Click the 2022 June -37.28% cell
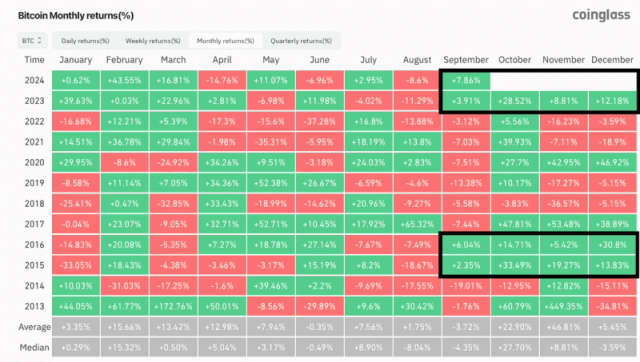640x362 pixels. (320, 122)
